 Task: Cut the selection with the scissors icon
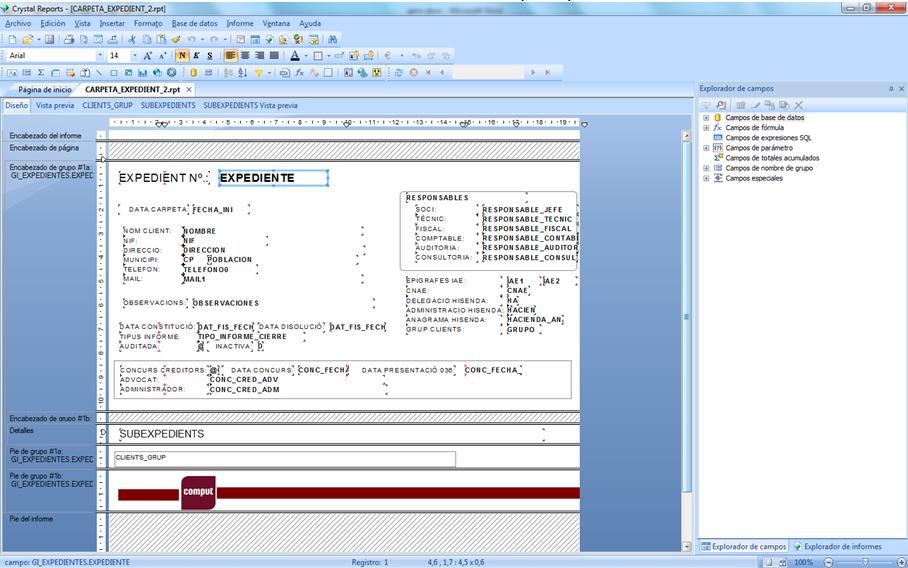[x=132, y=39]
